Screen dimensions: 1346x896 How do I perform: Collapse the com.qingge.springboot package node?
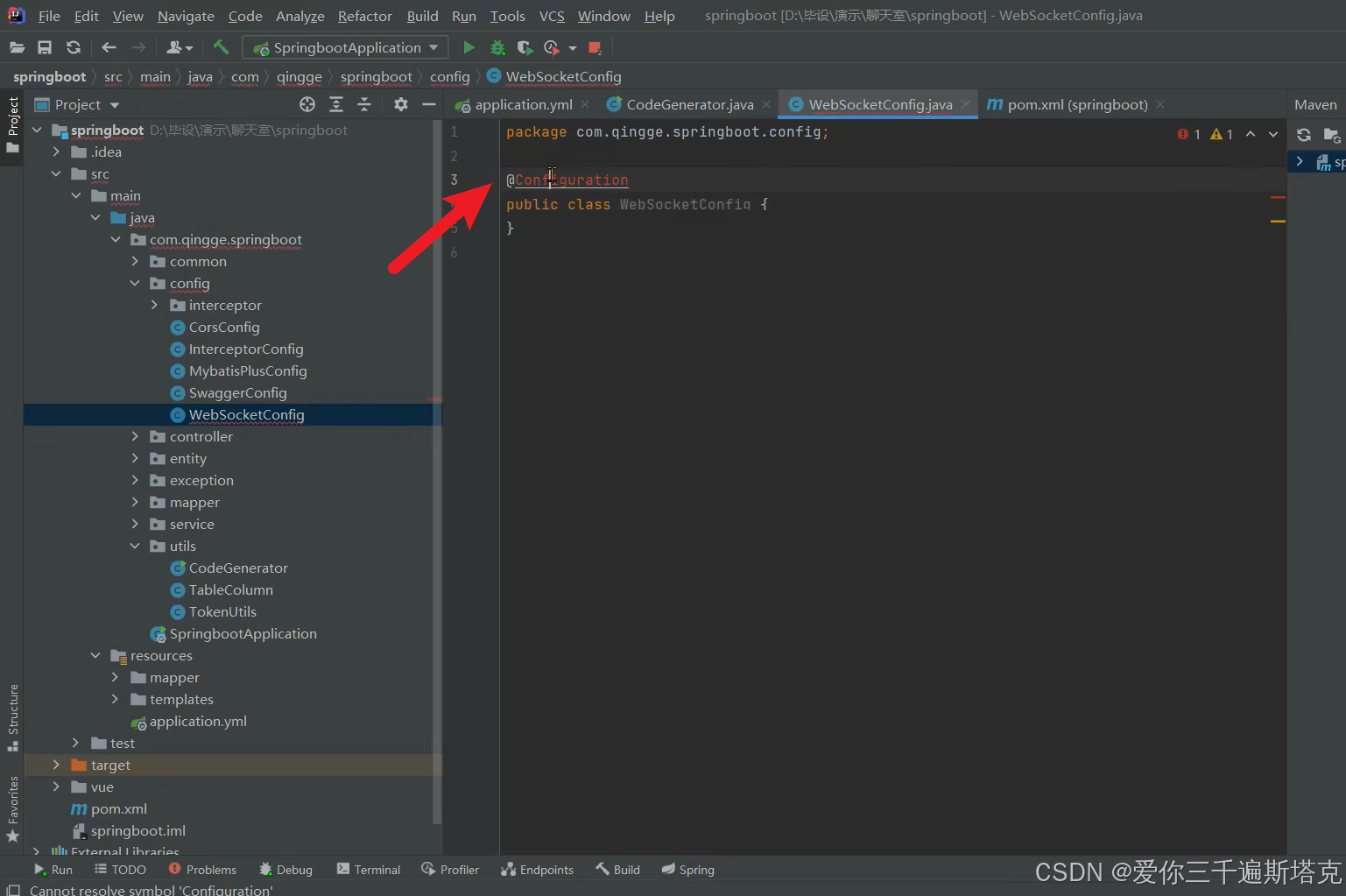[x=115, y=239]
